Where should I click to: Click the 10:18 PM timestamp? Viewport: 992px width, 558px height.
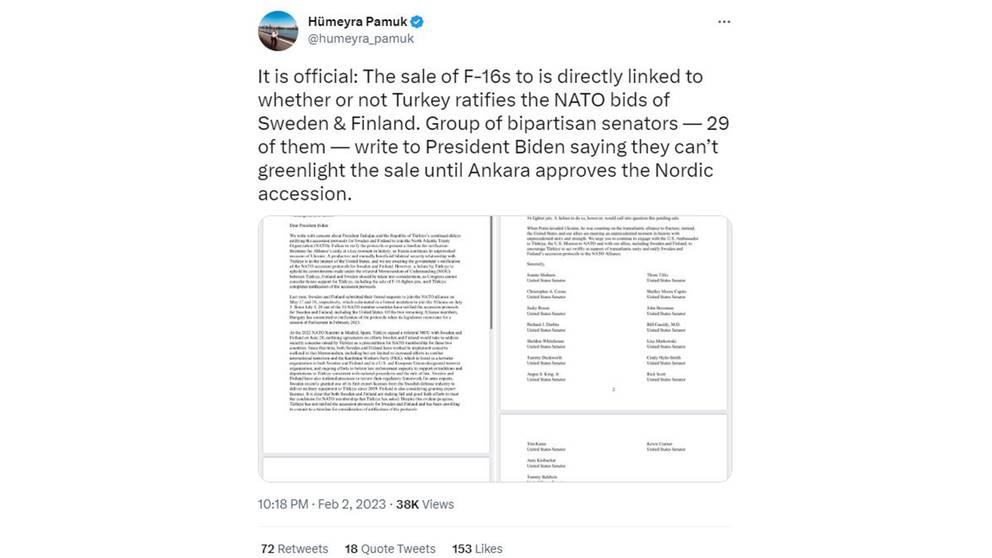(x=286, y=504)
